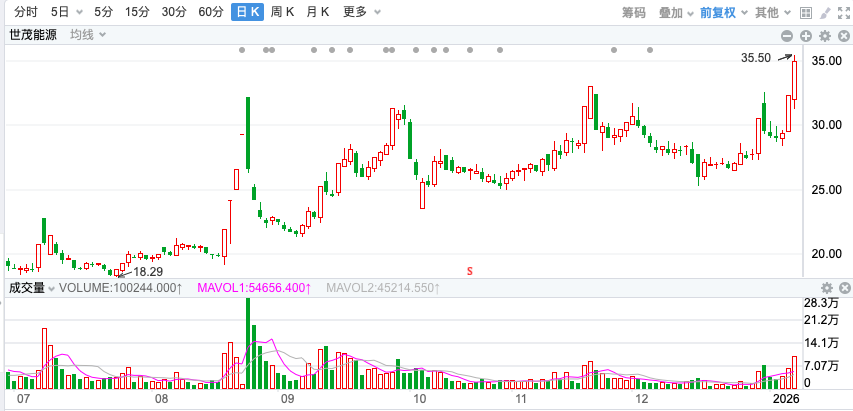Image resolution: width=853 pixels, height=411 pixels.
Task: Open the 叠加 overlay menu
Action: (x=675, y=12)
